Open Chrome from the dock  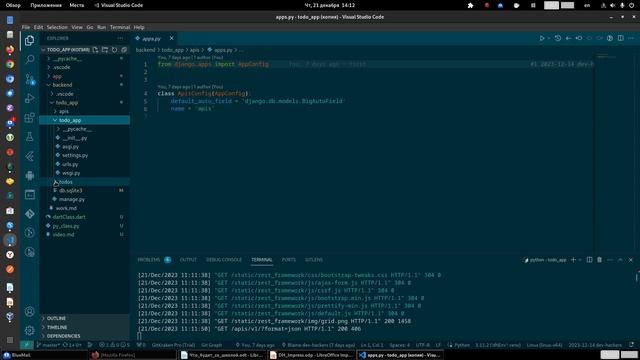click(x=10, y=64)
